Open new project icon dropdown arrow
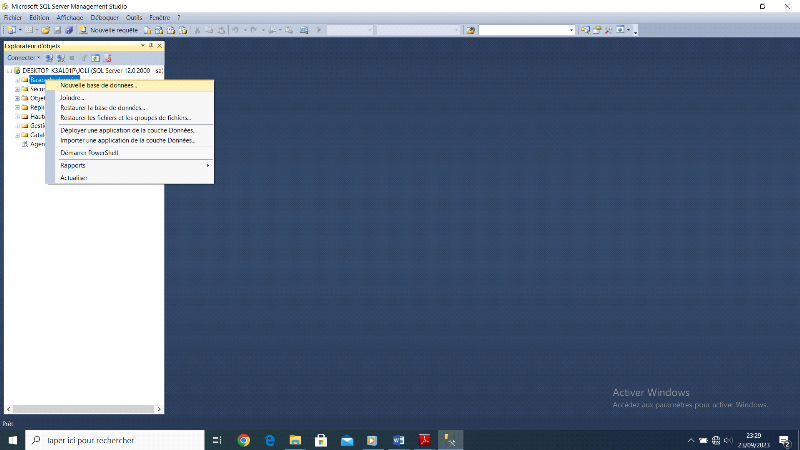The image size is (800, 450). [20, 30]
